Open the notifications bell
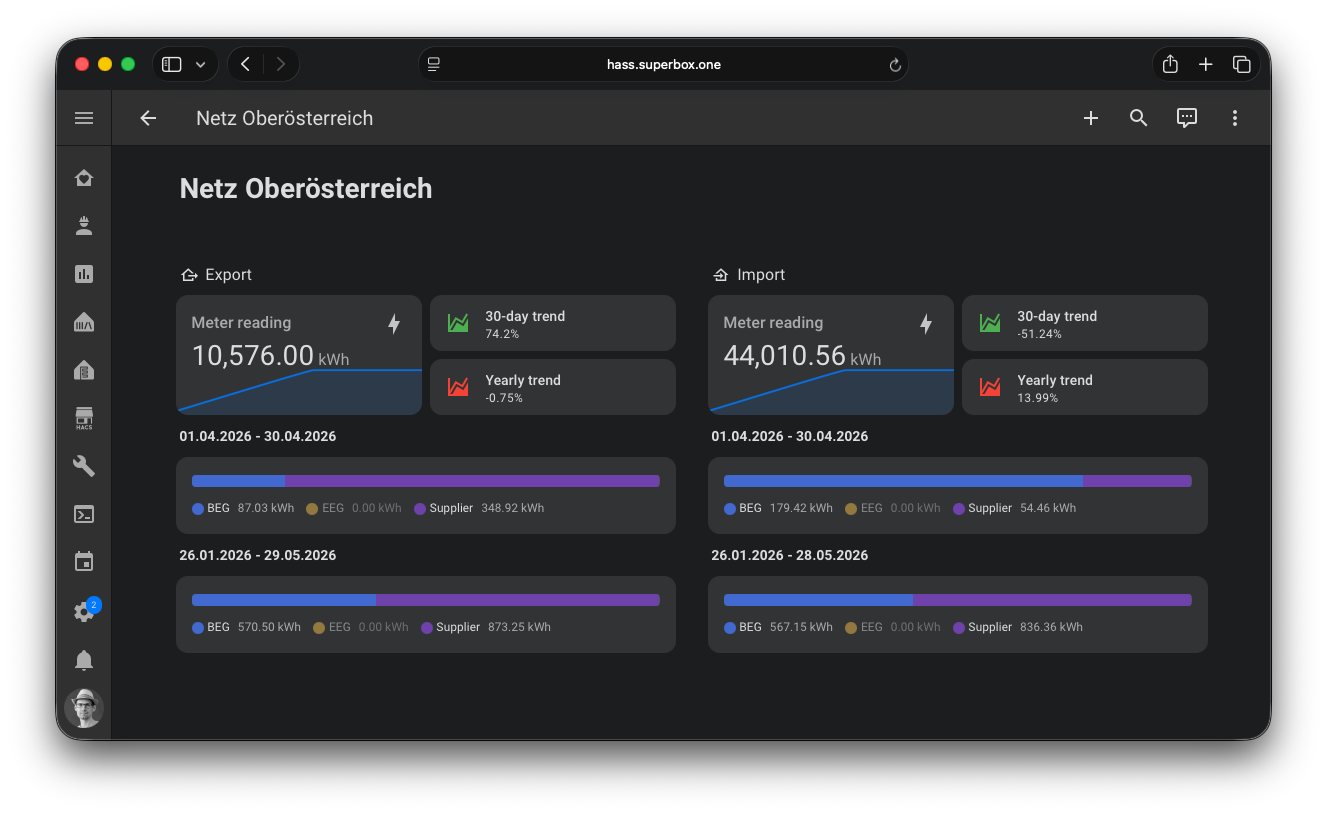The width and height of the screenshot is (1327, 814). pyautogui.click(x=84, y=660)
